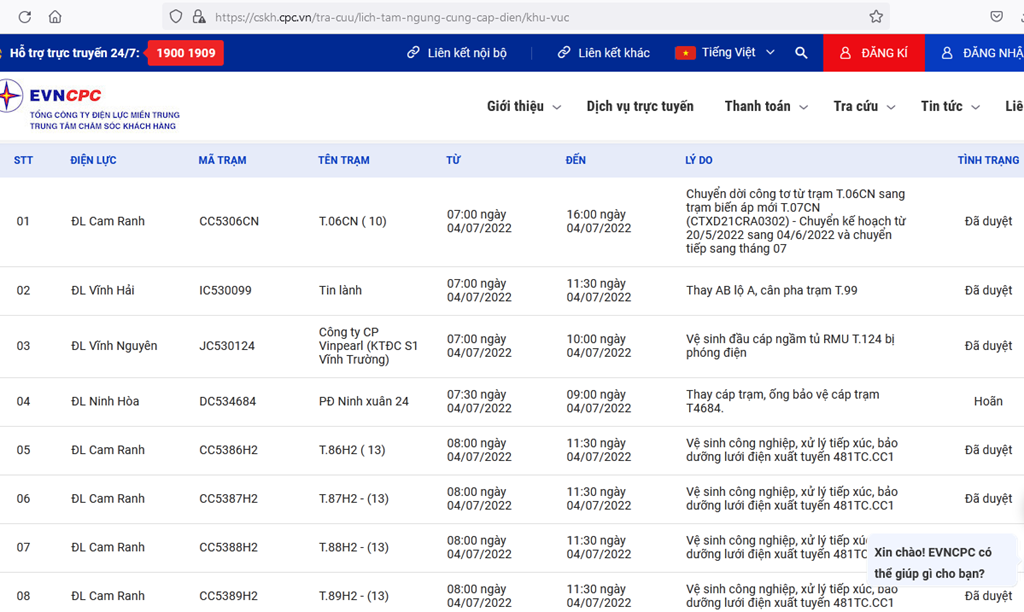The height and width of the screenshot is (612, 1024).
Task: Open the Pocket save icon
Action: point(996,17)
